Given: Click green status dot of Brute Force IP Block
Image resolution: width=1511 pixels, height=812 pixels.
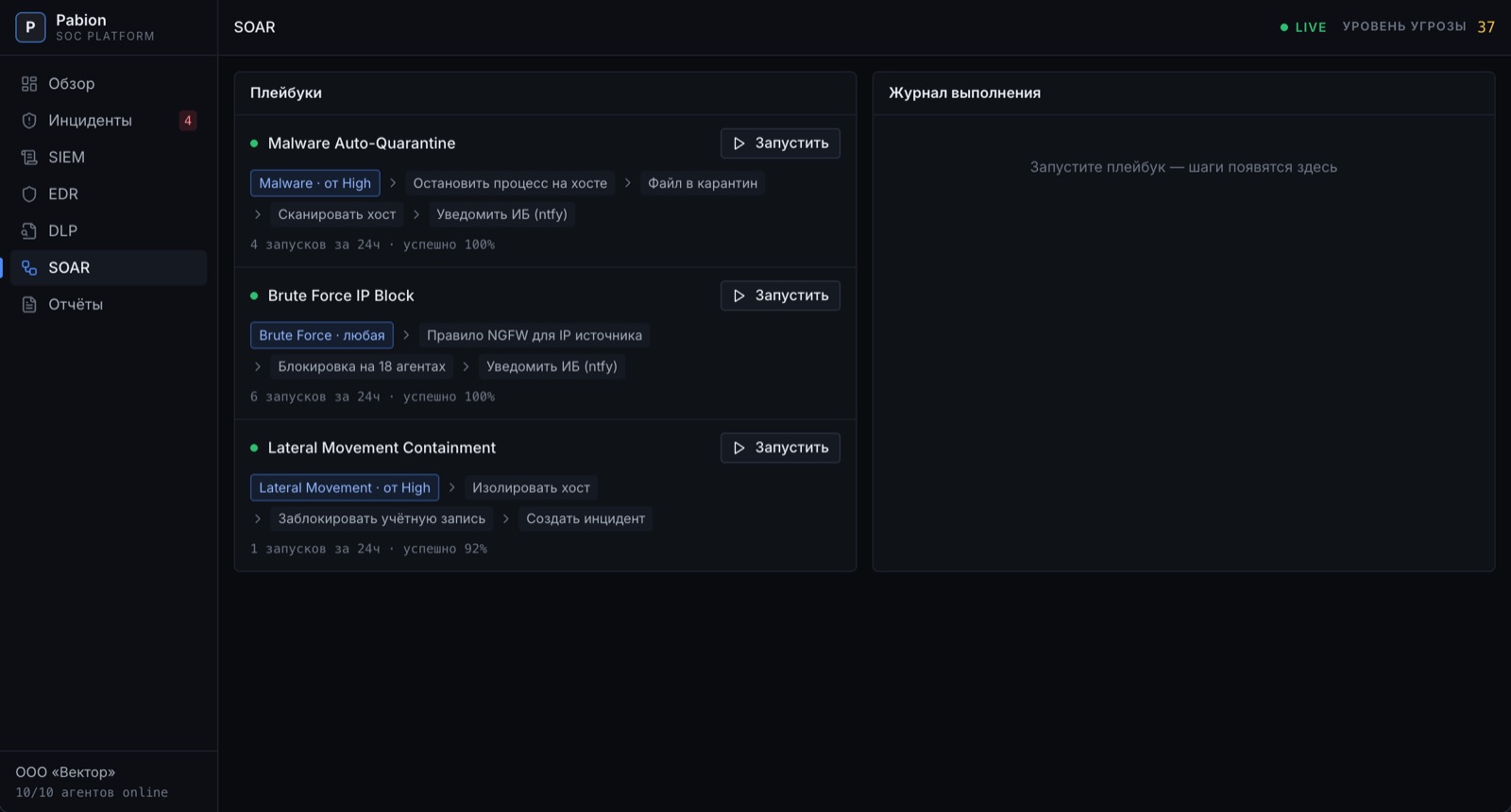Looking at the screenshot, I should pyautogui.click(x=254, y=296).
